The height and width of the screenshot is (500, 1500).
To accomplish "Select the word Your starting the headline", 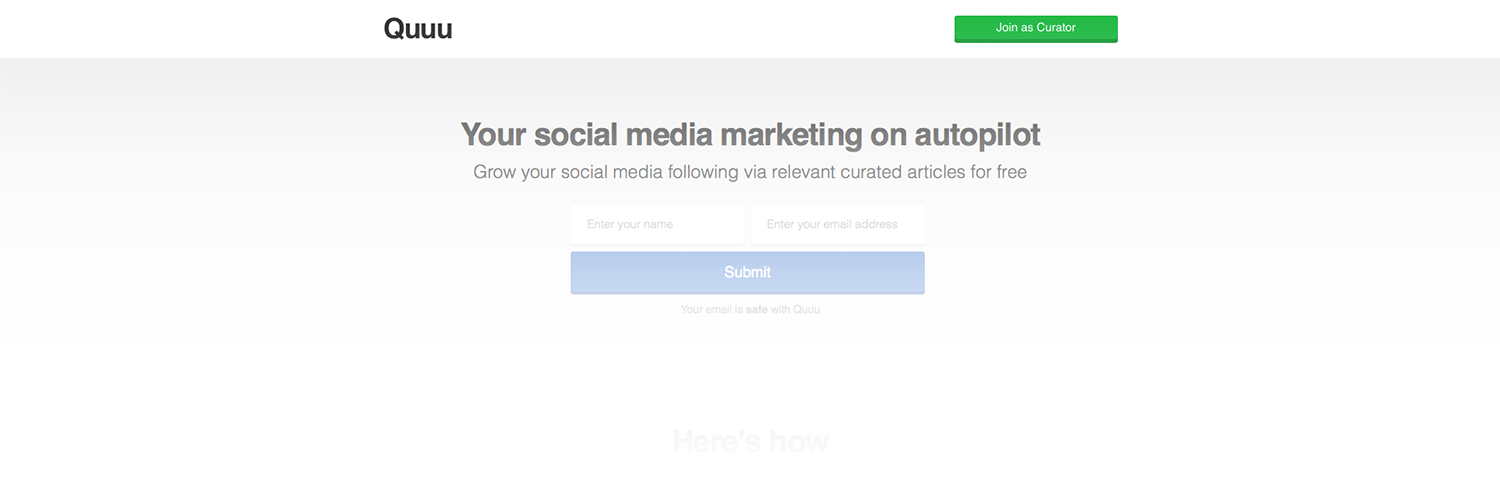I will [x=493, y=134].
